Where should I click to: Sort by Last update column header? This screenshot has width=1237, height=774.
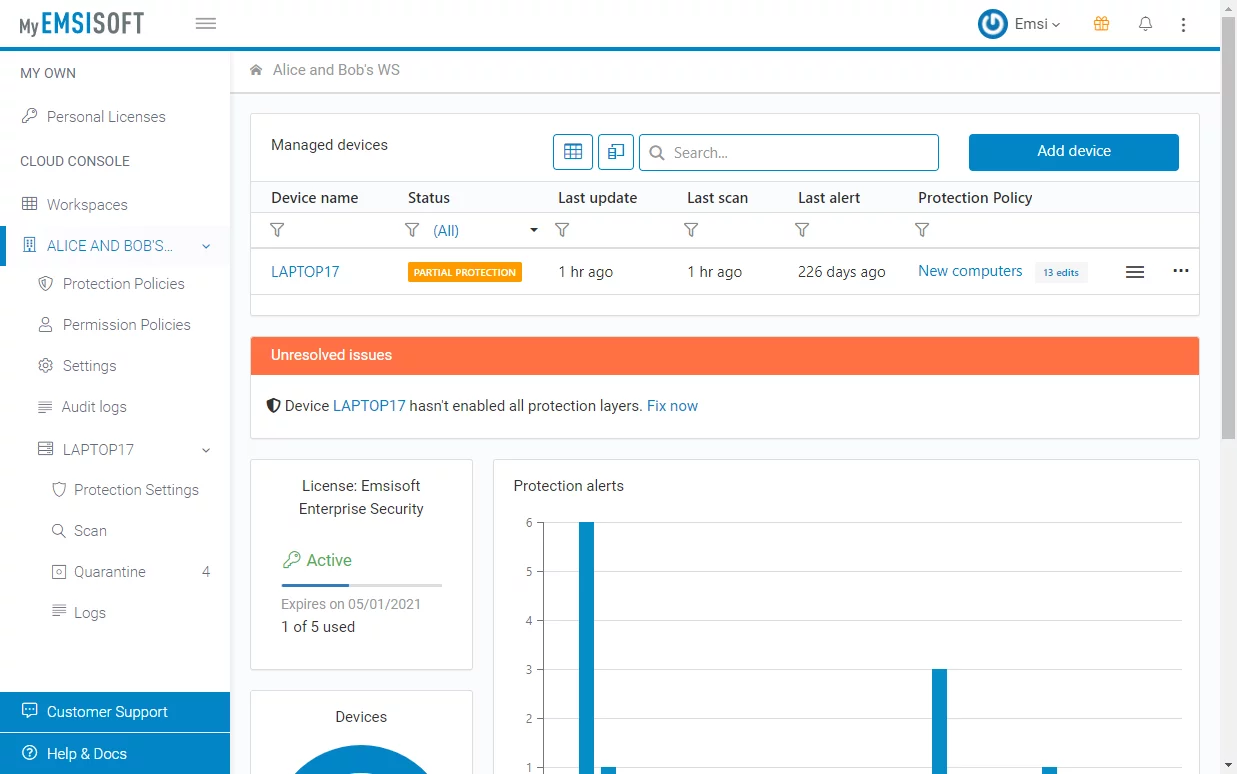tap(597, 198)
